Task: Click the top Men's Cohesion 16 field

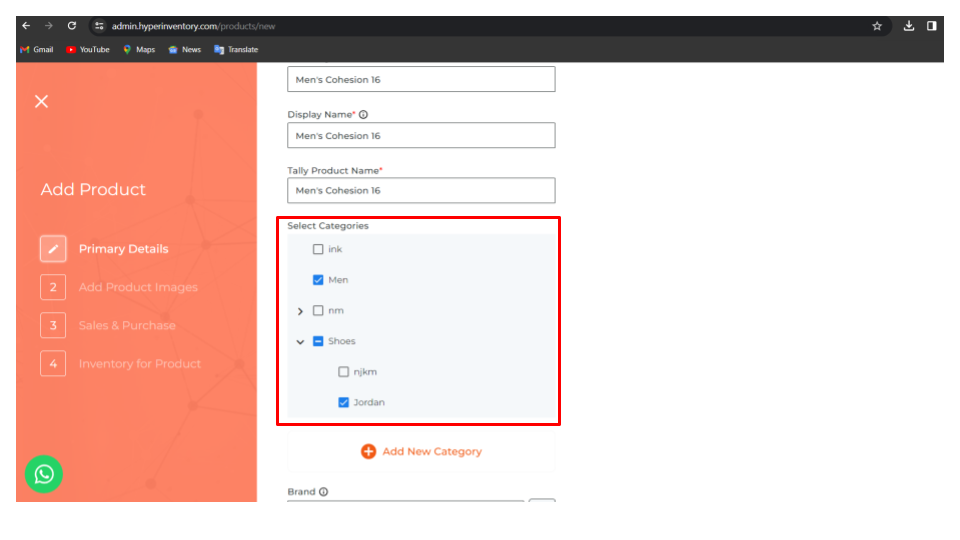Action: pos(421,79)
